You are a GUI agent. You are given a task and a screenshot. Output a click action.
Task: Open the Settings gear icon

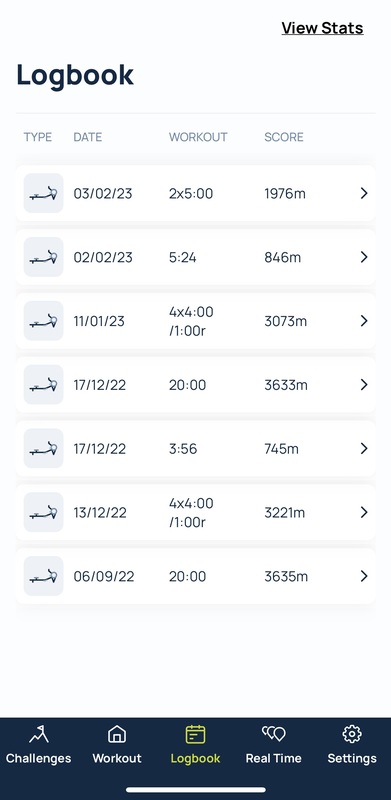coord(352,734)
